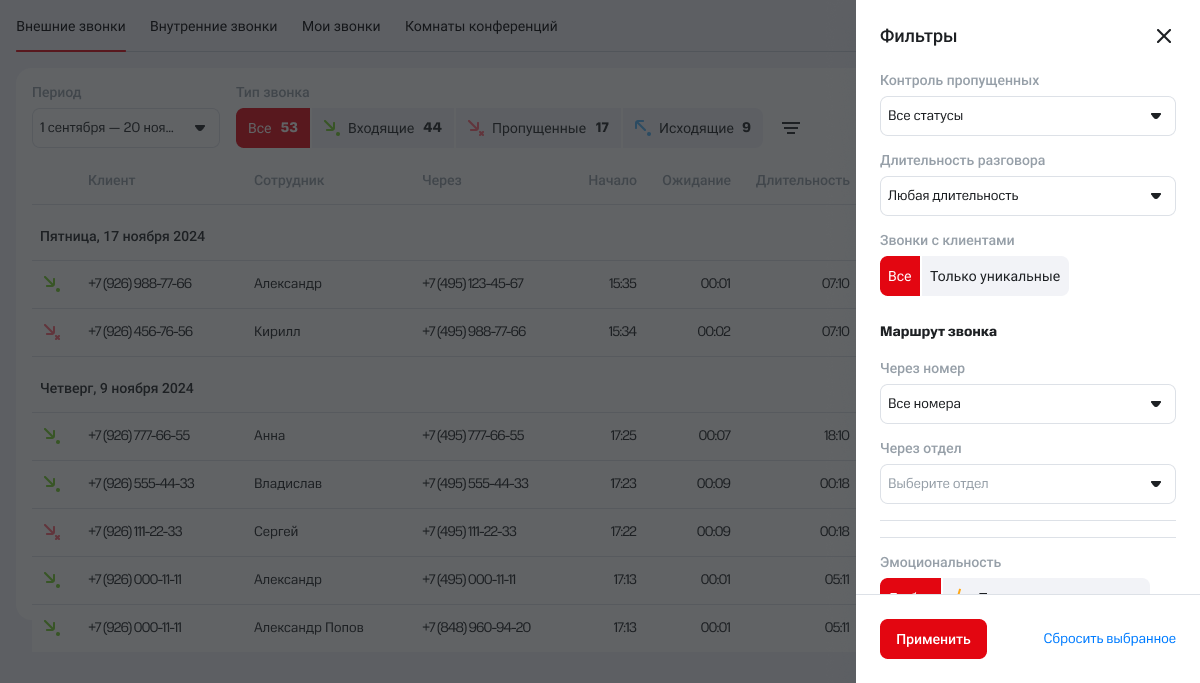Click Сбросить выбранное link
This screenshot has width=1200, height=683.
[1109, 639]
